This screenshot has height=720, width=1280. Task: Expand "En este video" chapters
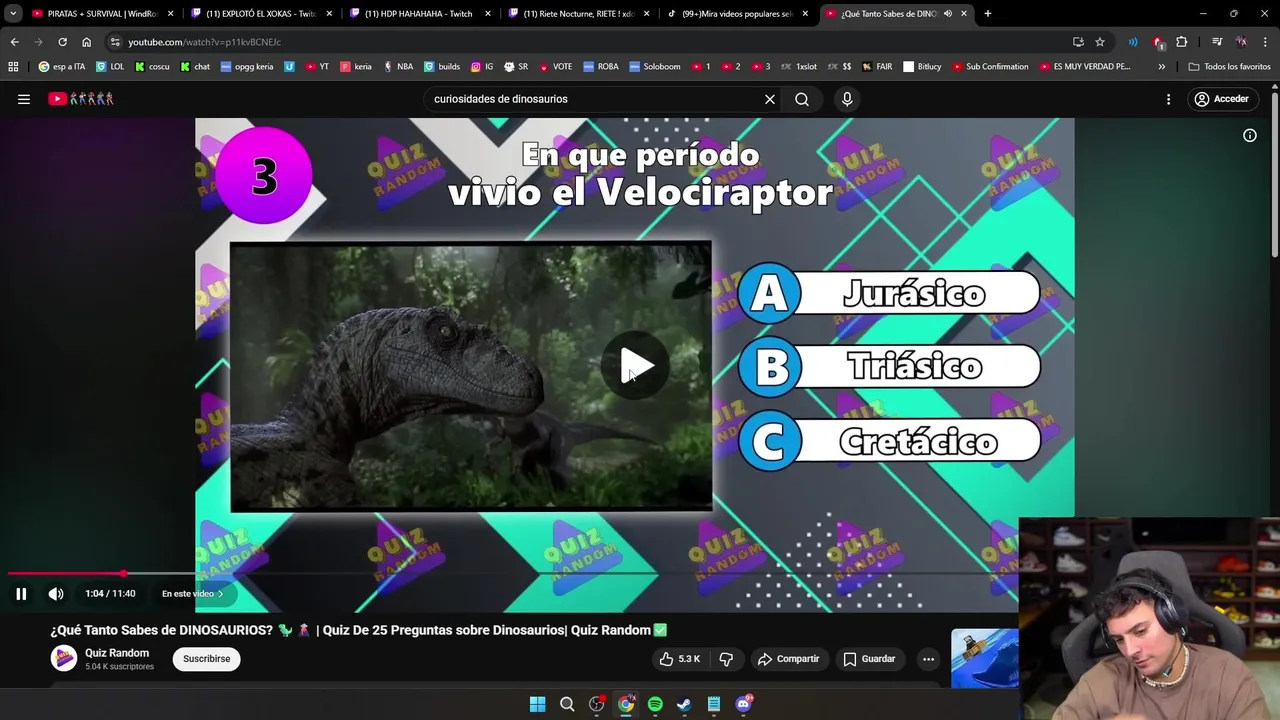point(193,594)
